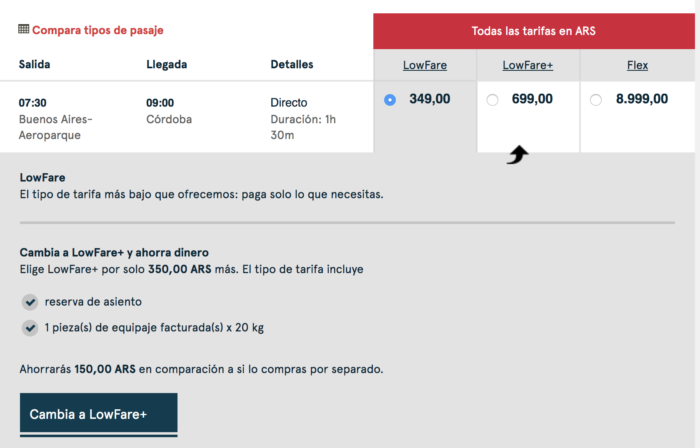This screenshot has height=448, width=700.
Task: Click the checkmark icon next to equipaje facturado
Action: (x=28, y=327)
